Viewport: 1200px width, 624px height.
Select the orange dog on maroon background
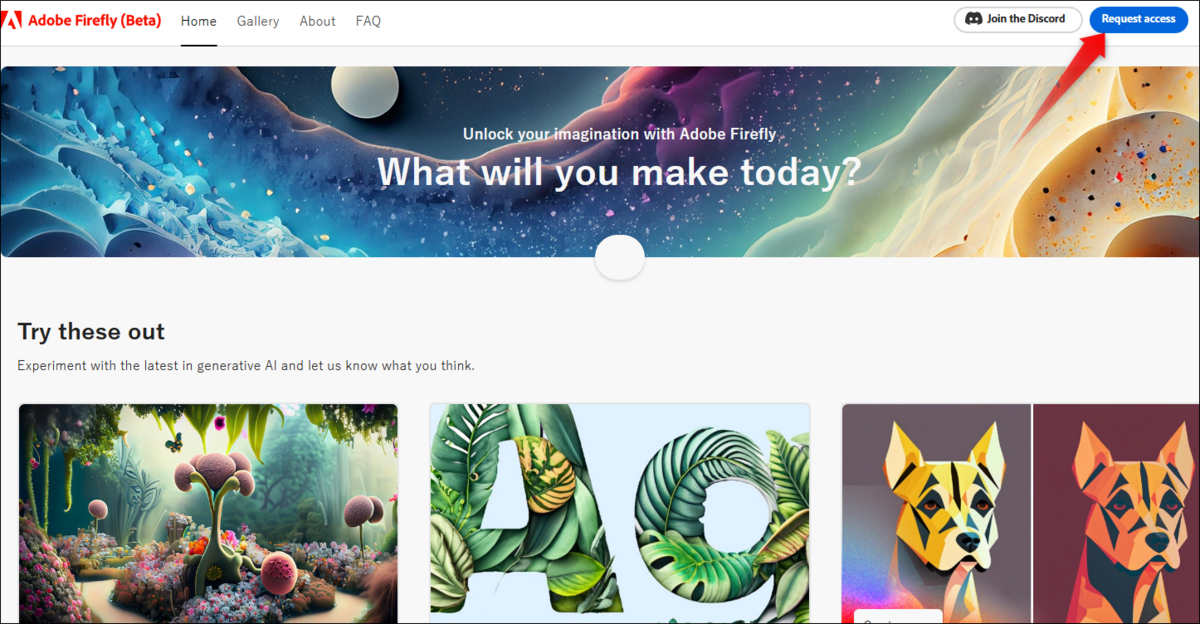click(x=1116, y=514)
